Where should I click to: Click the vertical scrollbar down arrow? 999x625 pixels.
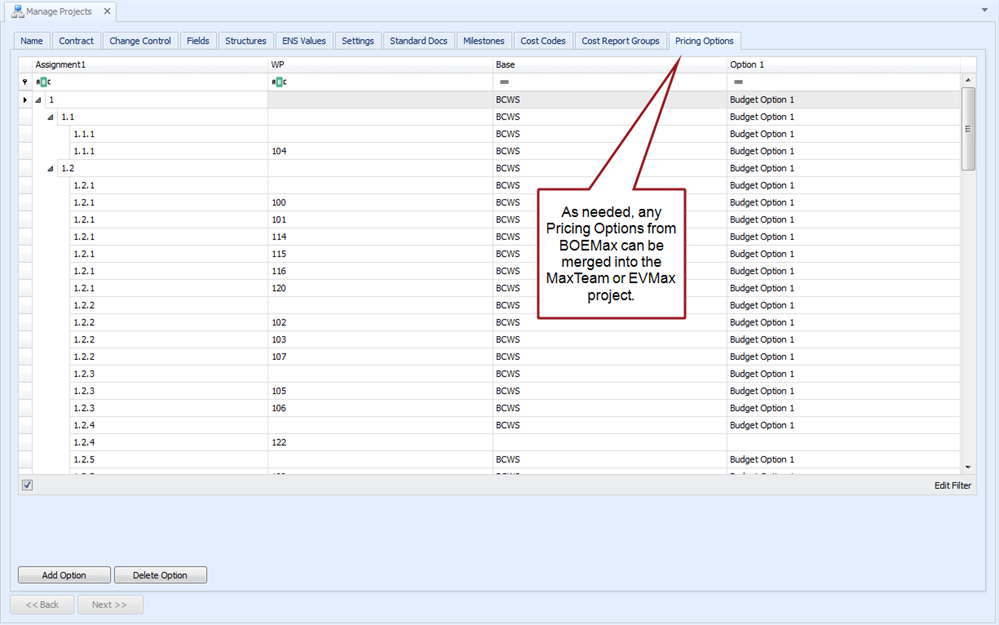967,467
